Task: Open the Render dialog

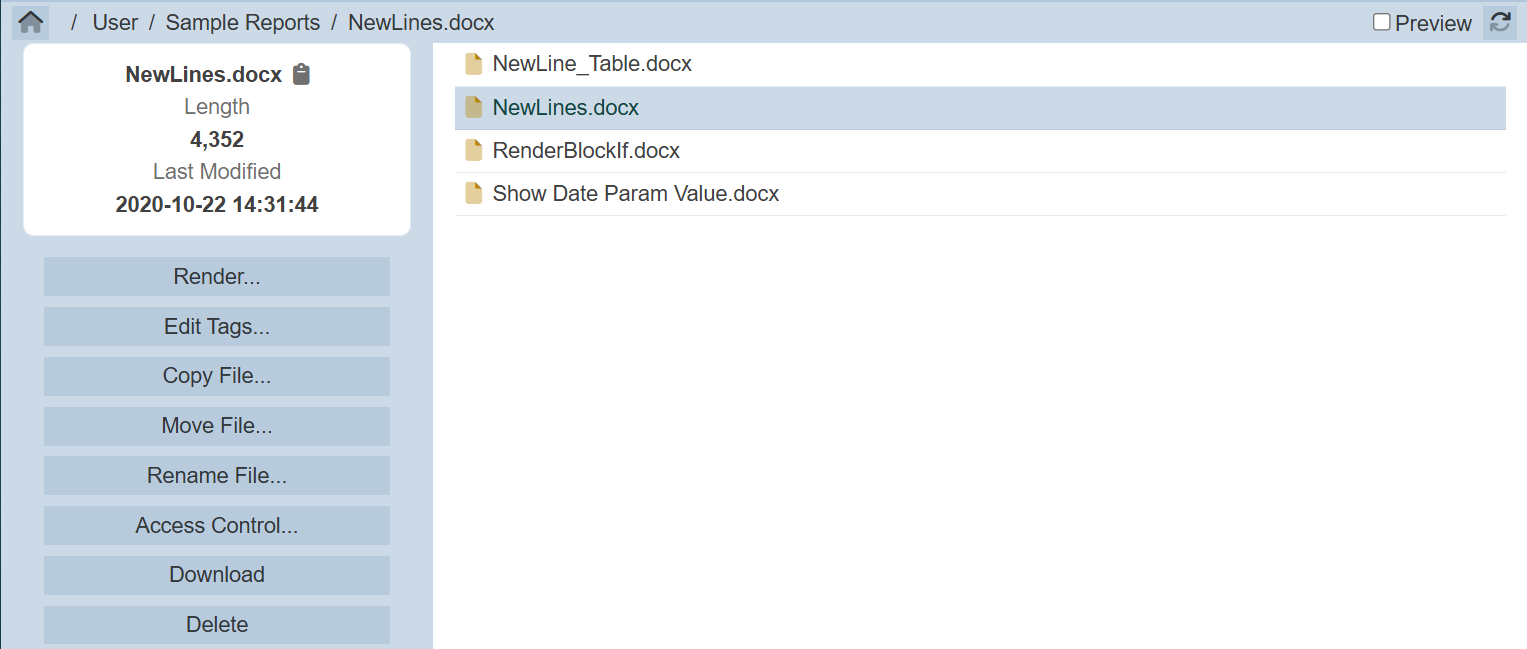Action: tap(217, 277)
